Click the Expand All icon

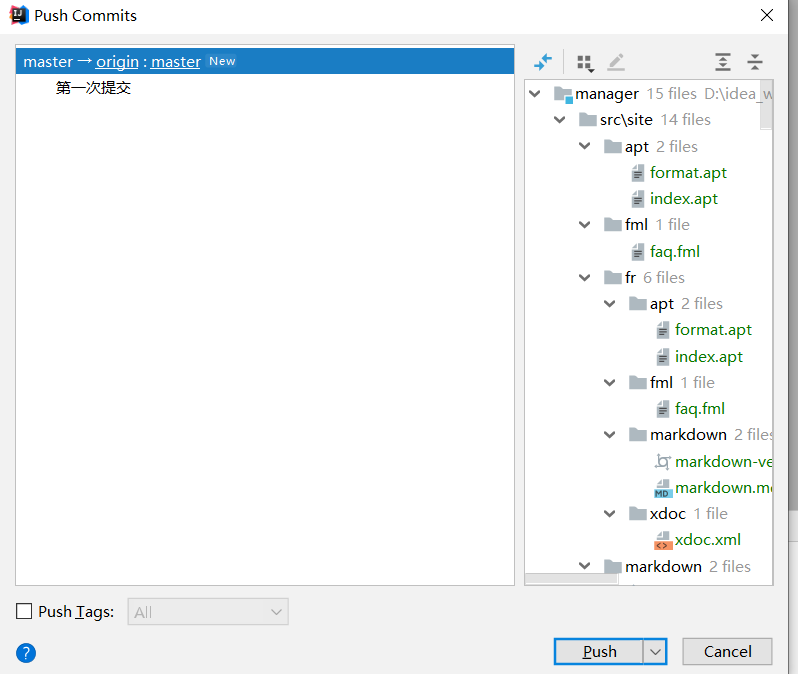723,62
